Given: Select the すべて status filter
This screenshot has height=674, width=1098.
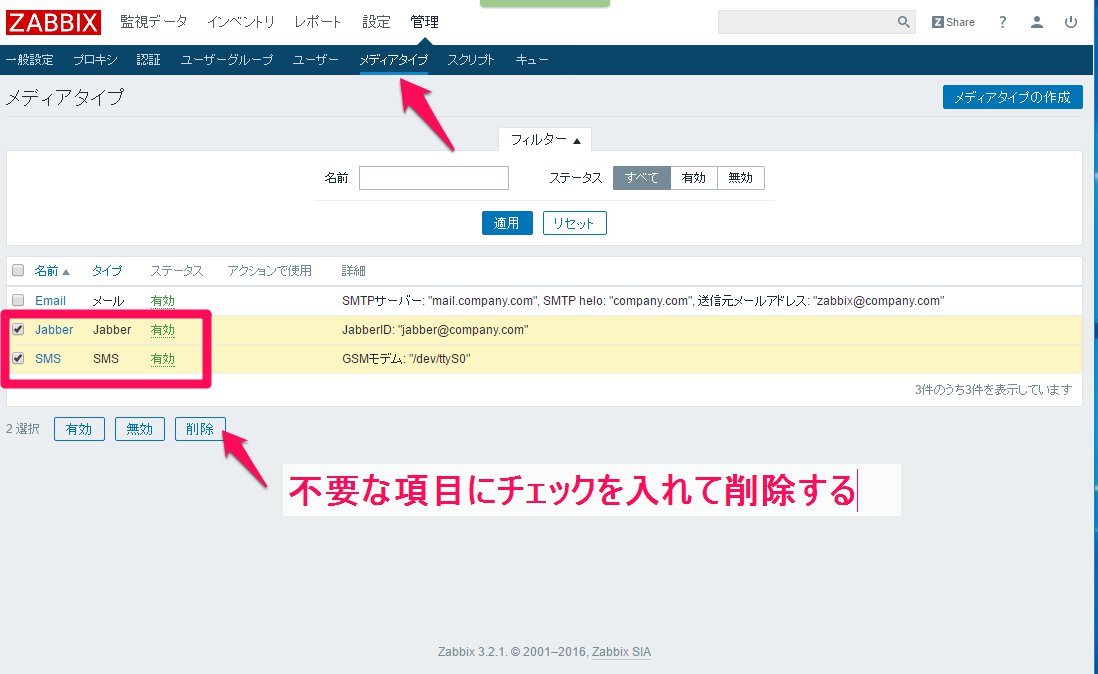Looking at the screenshot, I should pyautogui.click(x=641, y=178).
